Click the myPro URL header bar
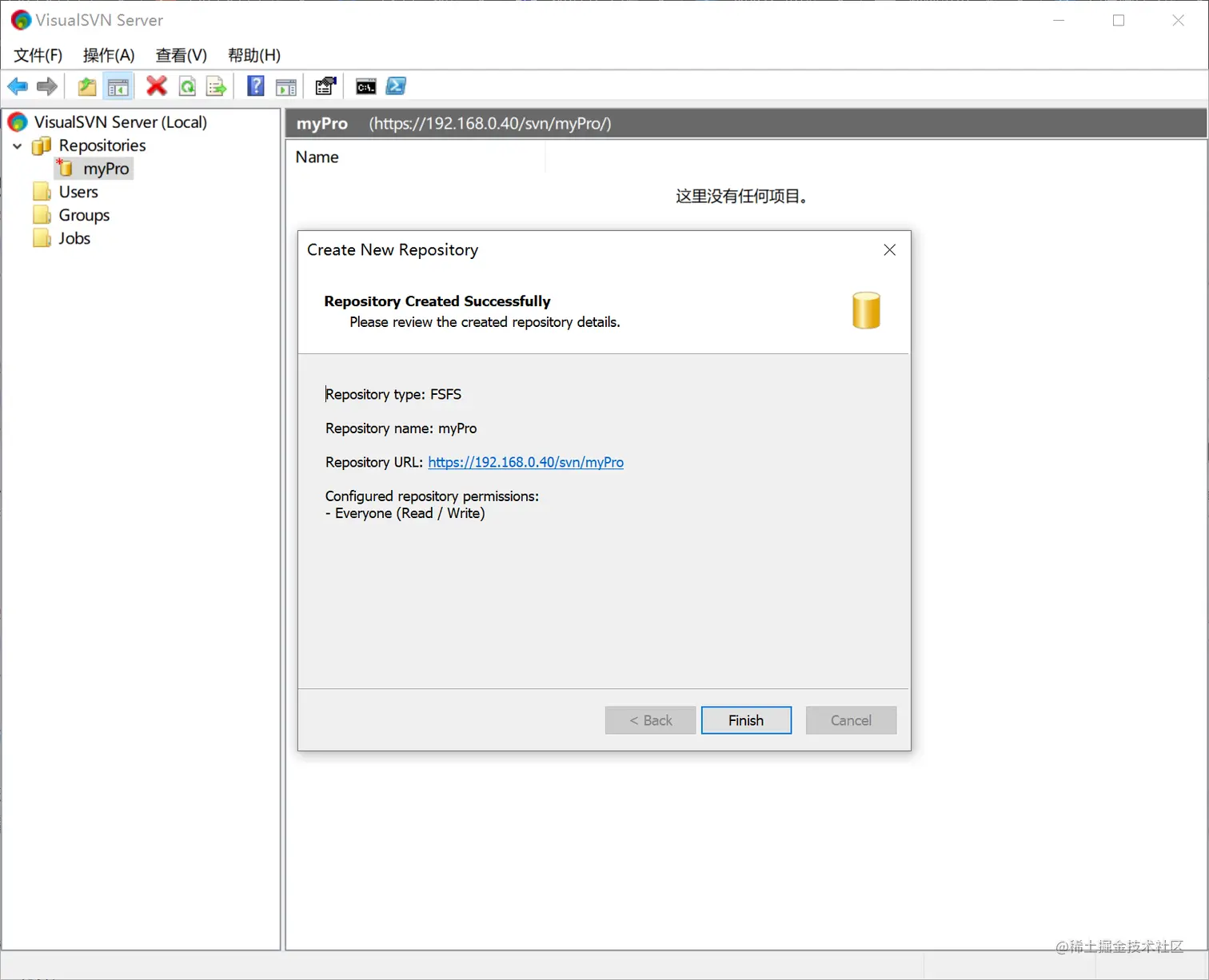Image resolution: width=1209 pixels, height=980 pixels. (745, 123)
